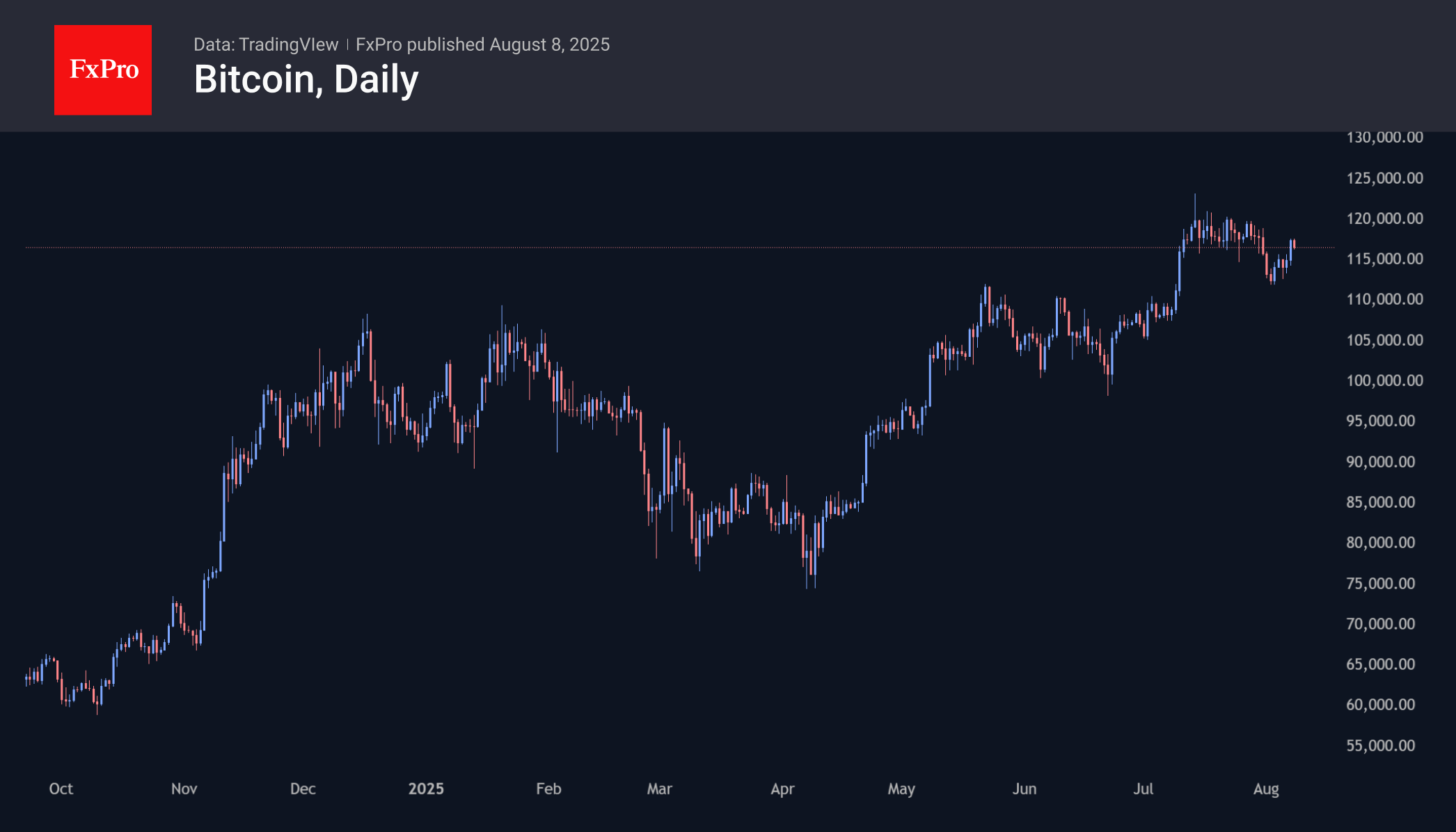The image size is (1456, 832).
Task: Click the red FxPro logo
Action: [x=103, y=70]
